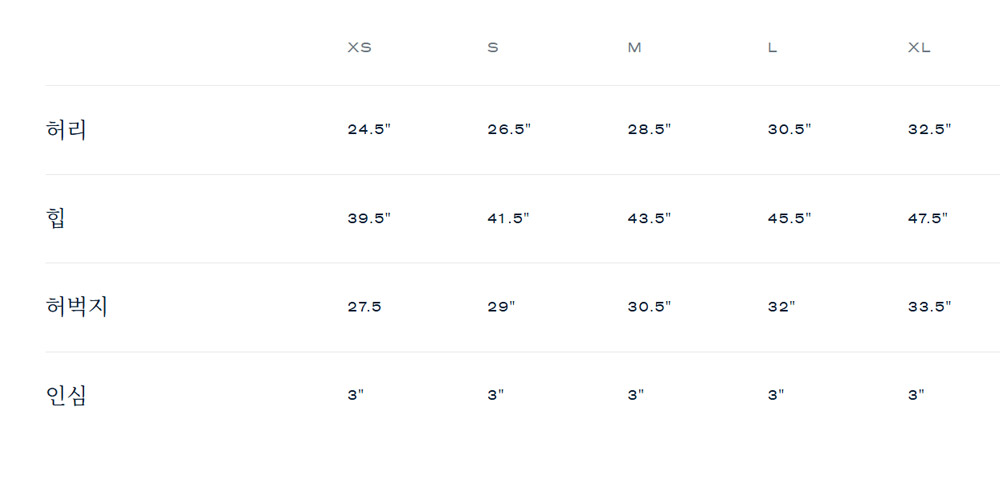
Task: Select the 39.5" hip measurement cell
Action: pyautogui.click(x=369, y=219)
